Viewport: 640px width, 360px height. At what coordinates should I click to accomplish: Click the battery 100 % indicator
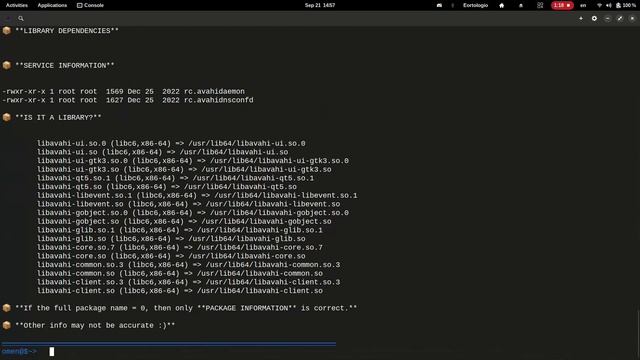point(626,5)
